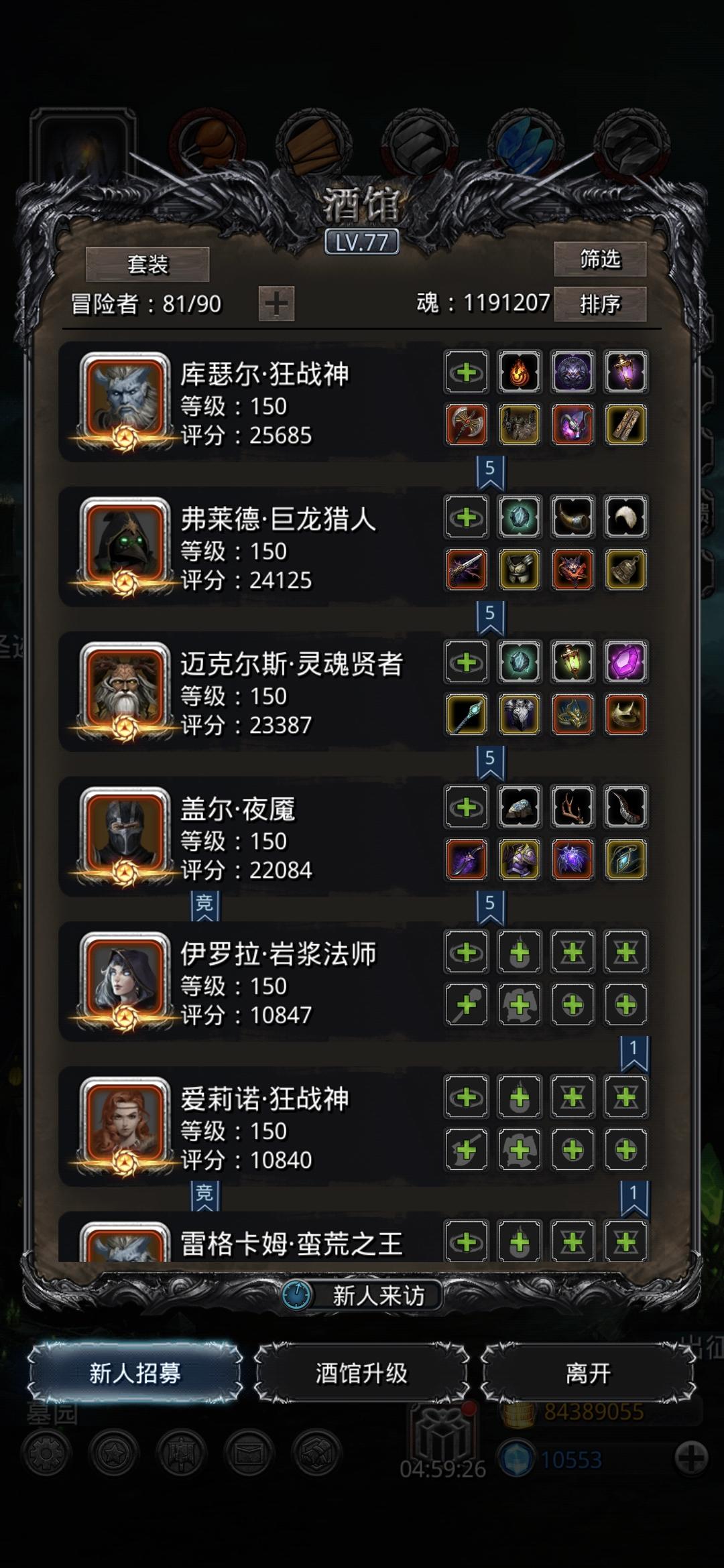Select the 新人招募 tab
The image size is (724, 1568).
pos(135,1373)
